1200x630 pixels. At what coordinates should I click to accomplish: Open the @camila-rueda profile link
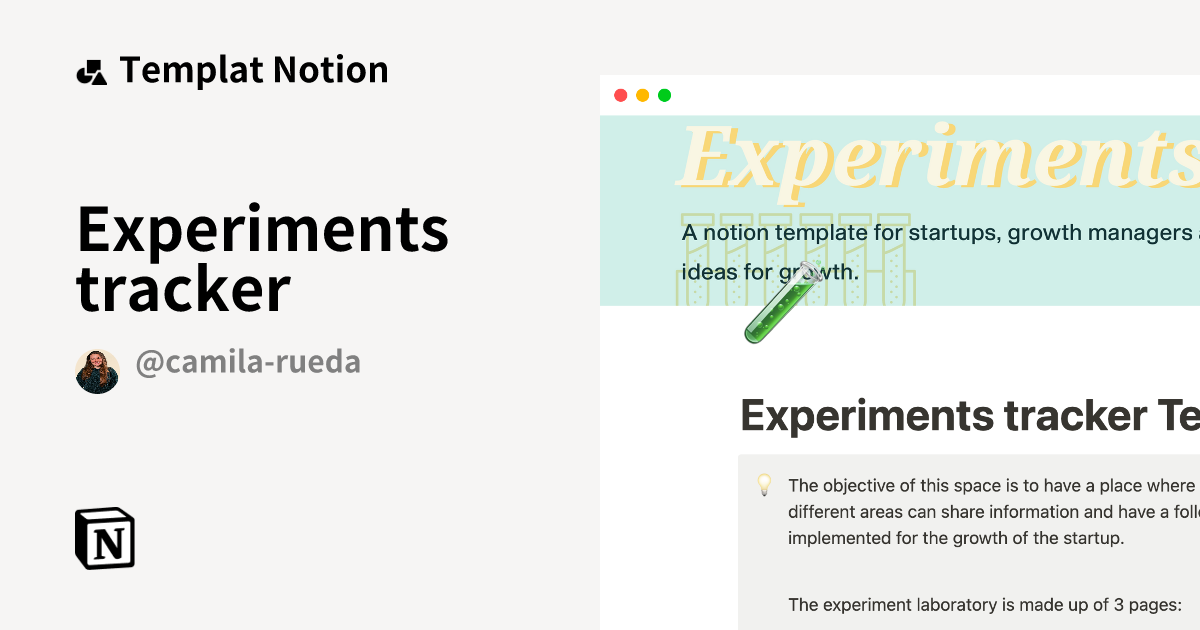click(248, 362)
